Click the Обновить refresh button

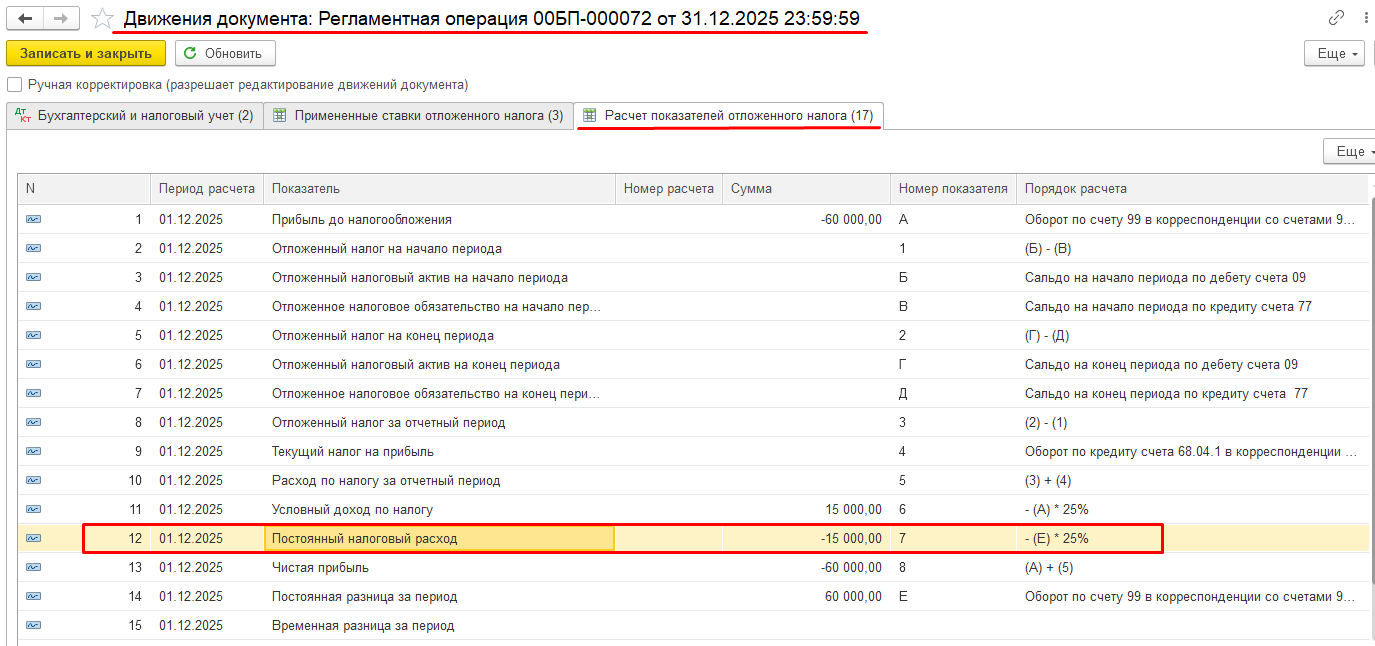(x=225, y=53)
